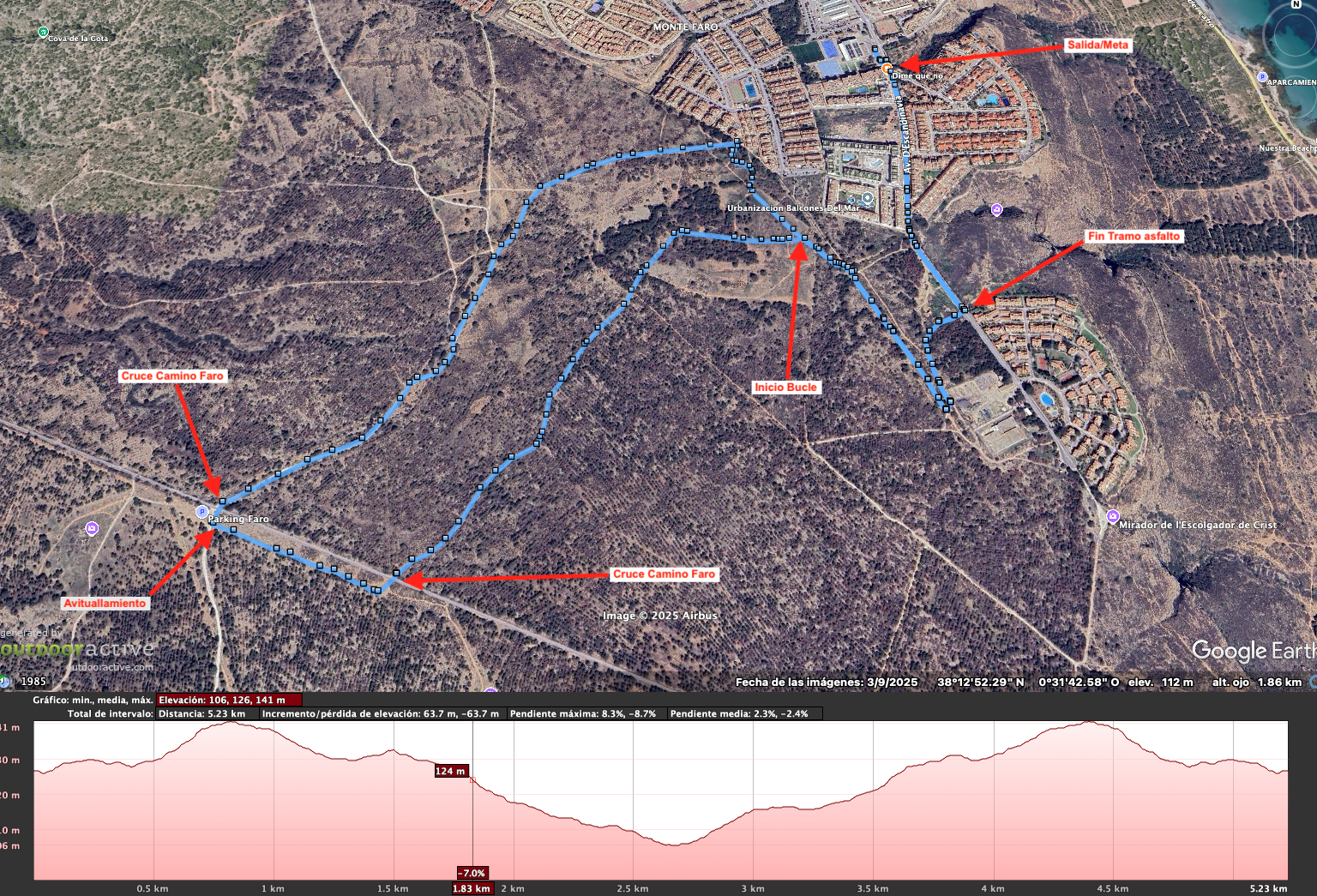This screenshot has height=896, width=1317.
Task: Click the Inicio Bucle label
Action: 785,388
